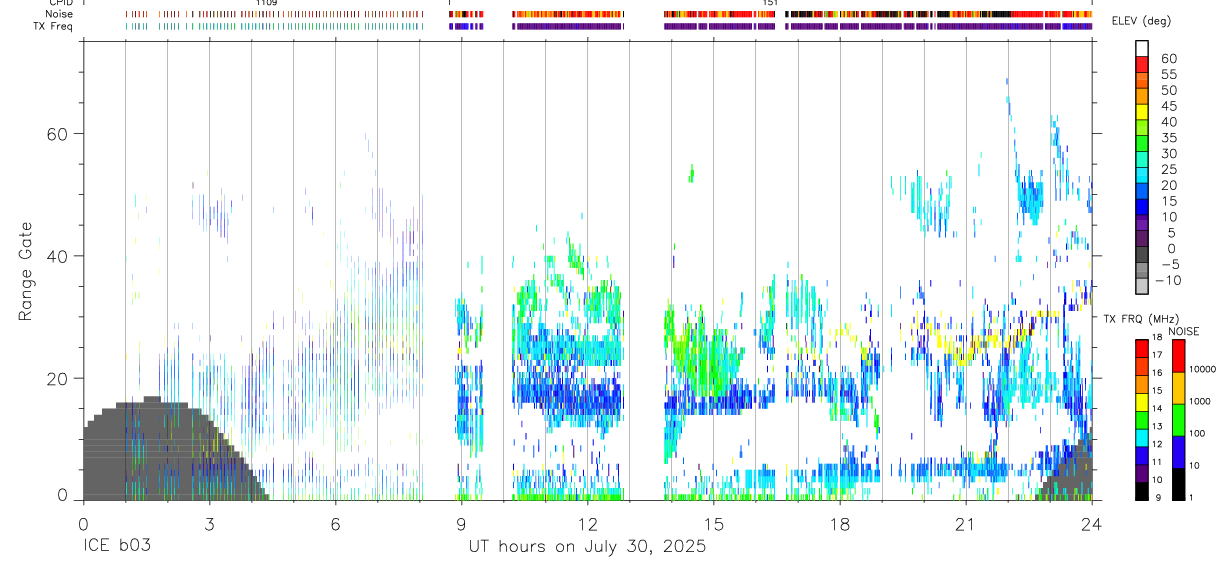
Task: Select the cyan 12–13 segment of TX FRQ colorbar
Action: [1142, 437]
